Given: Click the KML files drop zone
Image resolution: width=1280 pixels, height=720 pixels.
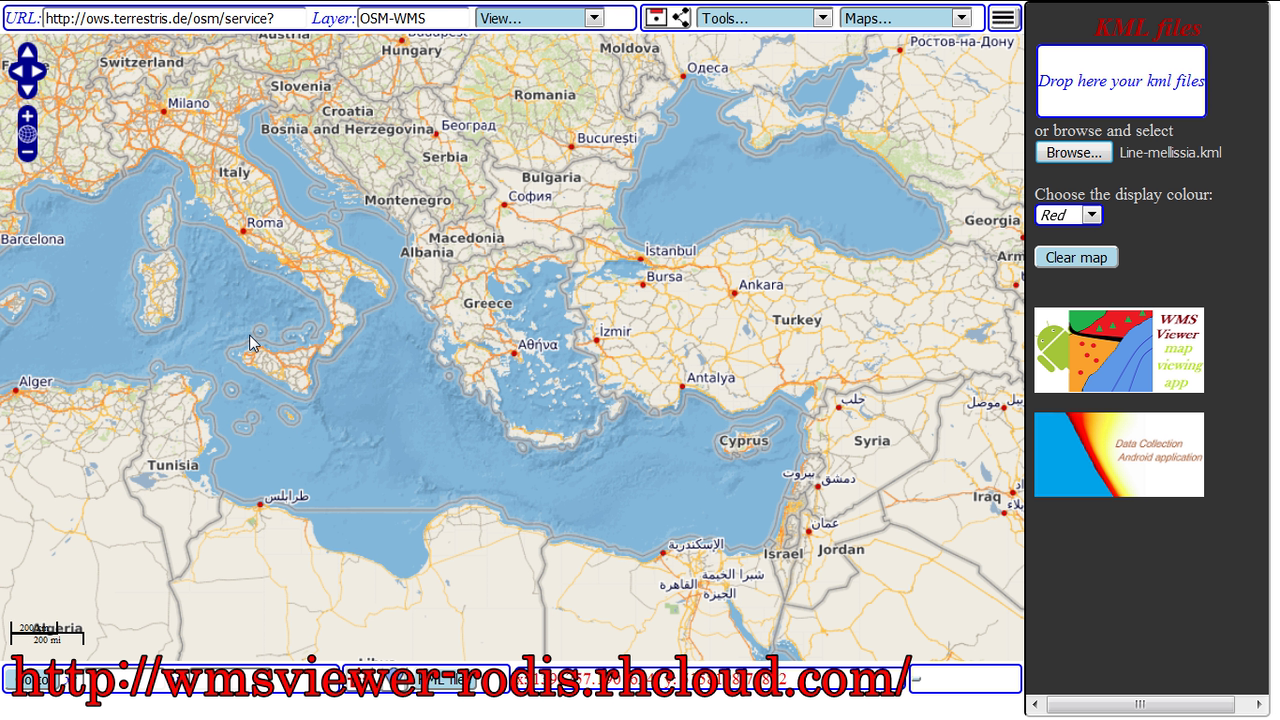Looking at the screenshot, I should tap(1120, 81).
